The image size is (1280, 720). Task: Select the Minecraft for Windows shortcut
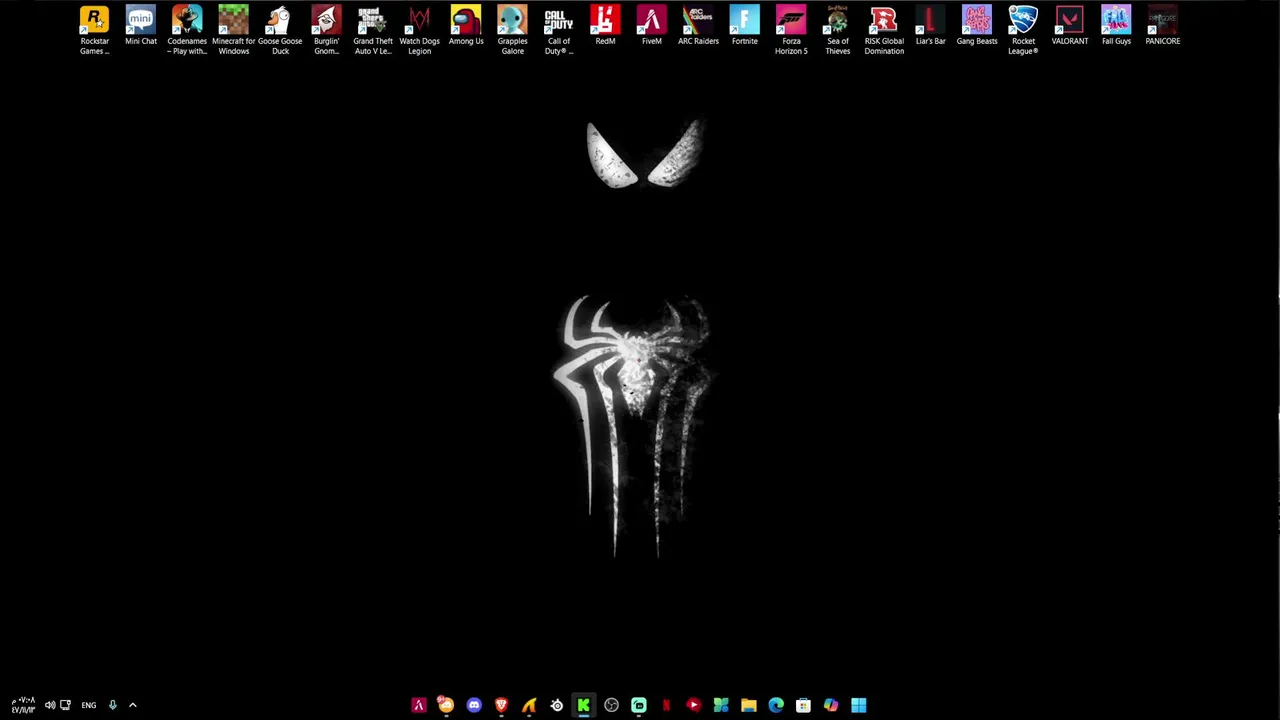(233, 30)
